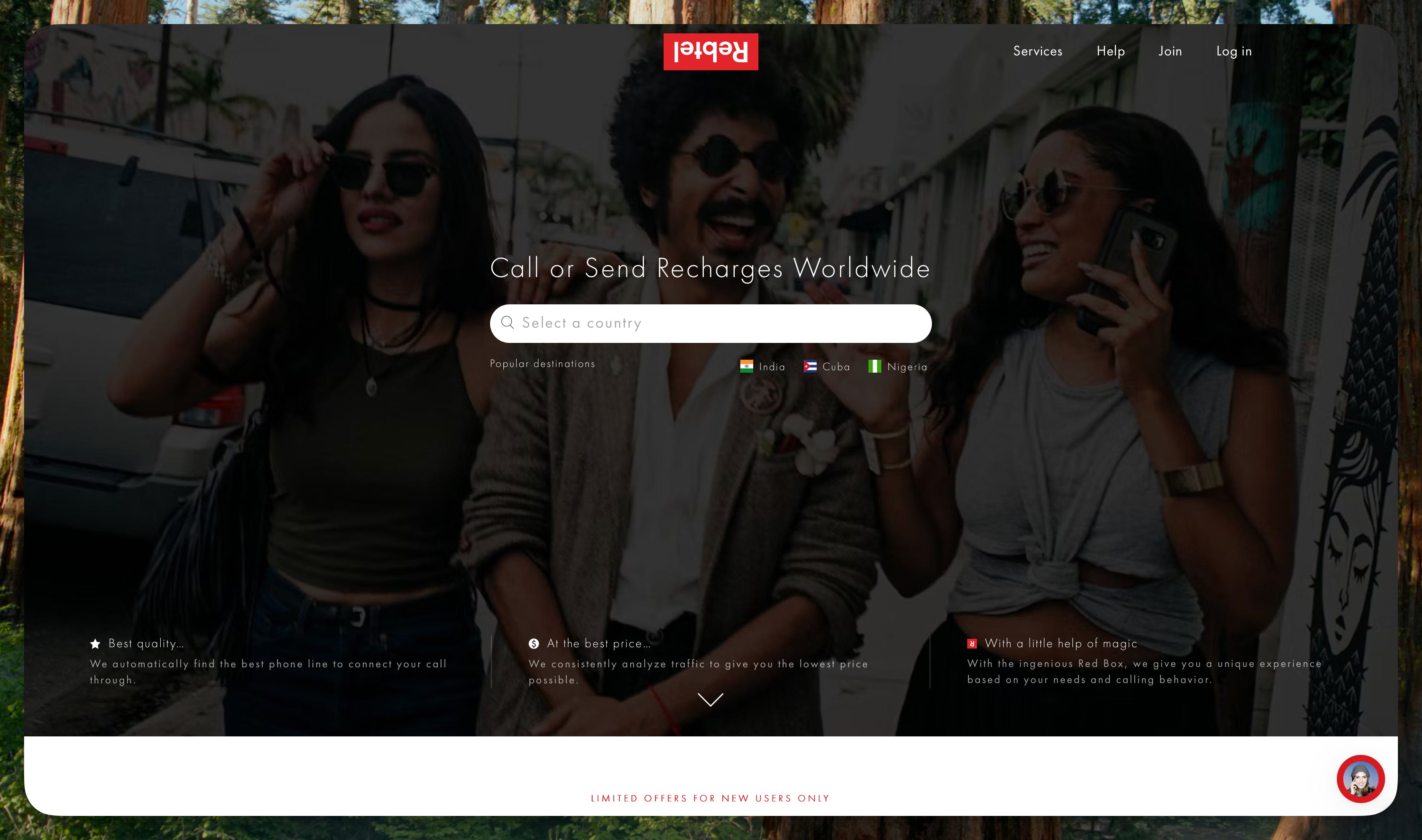Click the star Best quality icon
This screenshot has width=1422, height=840.
pyautogui.click(x=95, y=644)
